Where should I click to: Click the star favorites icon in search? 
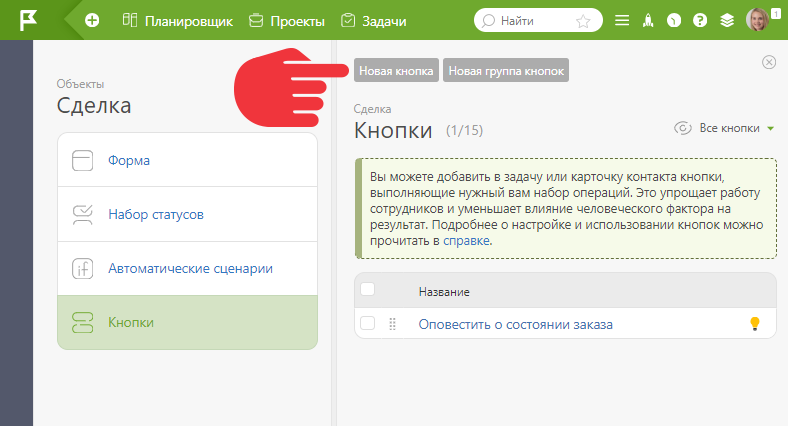pos(583,21)
